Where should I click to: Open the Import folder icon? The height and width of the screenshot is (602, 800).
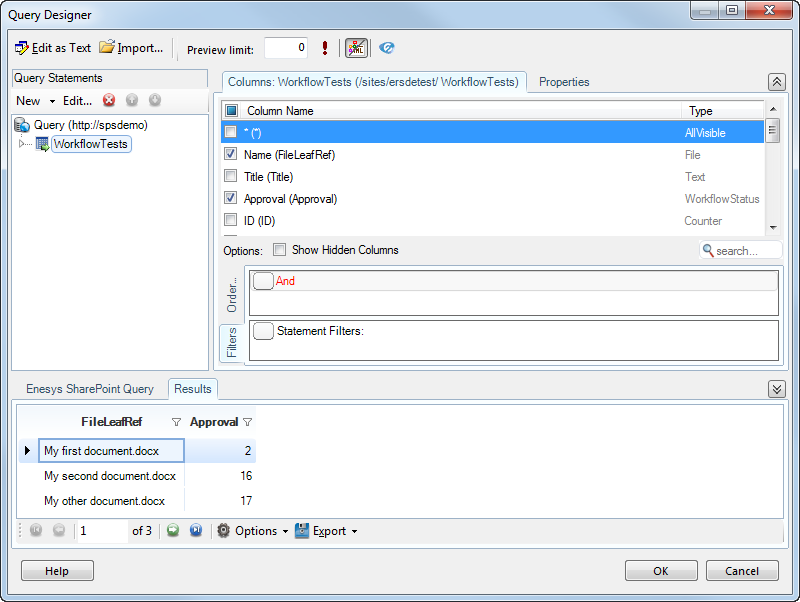(107, 48)
